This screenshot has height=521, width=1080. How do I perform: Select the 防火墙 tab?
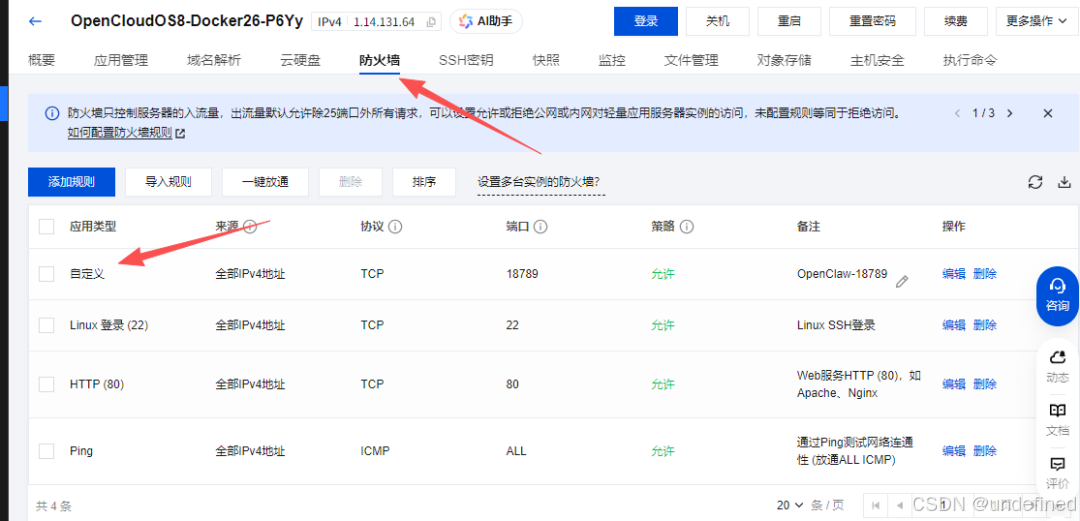380,61
